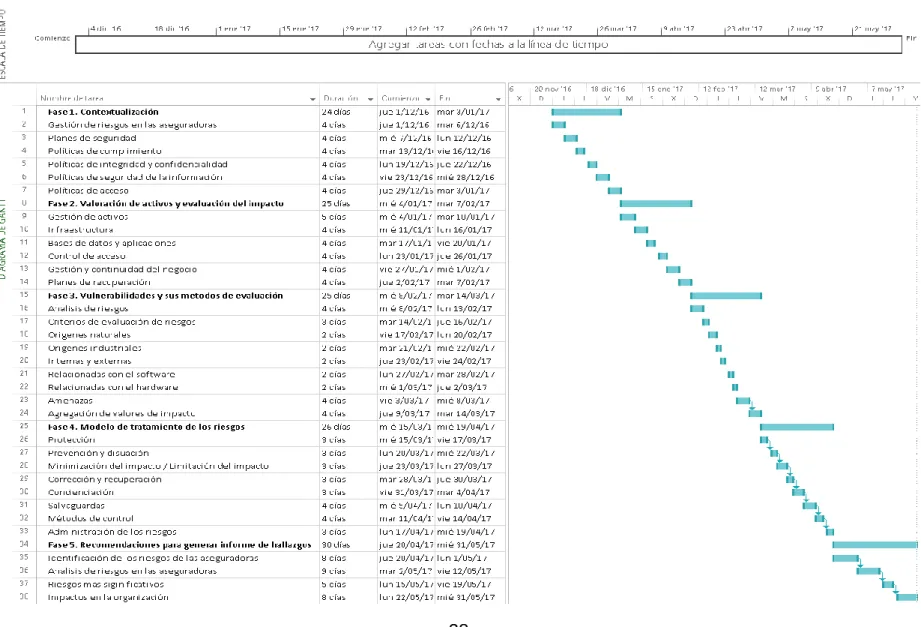Select duration cell of Gestión de activos
921x627 pixels.
click(348, 217)
